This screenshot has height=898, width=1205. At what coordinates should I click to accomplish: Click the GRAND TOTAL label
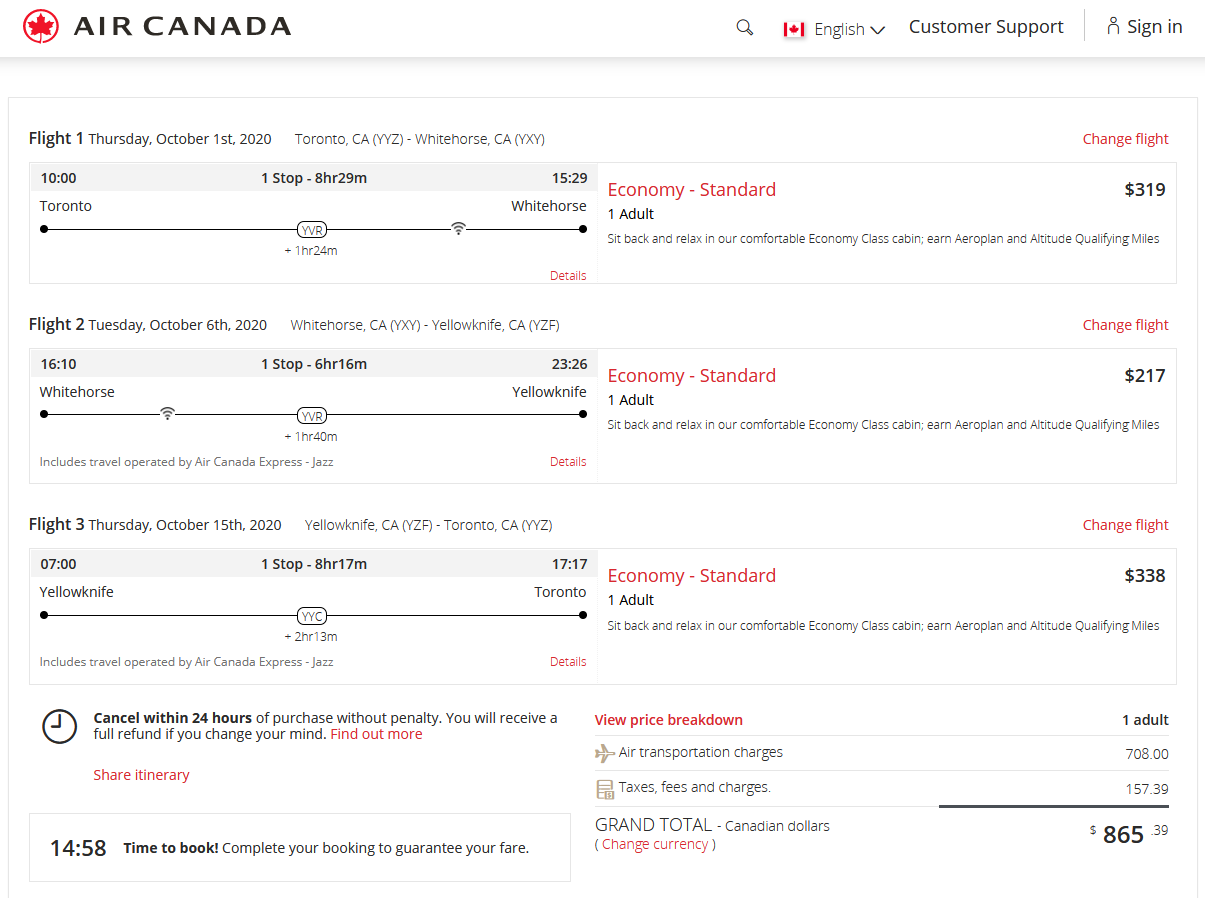[654, 825]
